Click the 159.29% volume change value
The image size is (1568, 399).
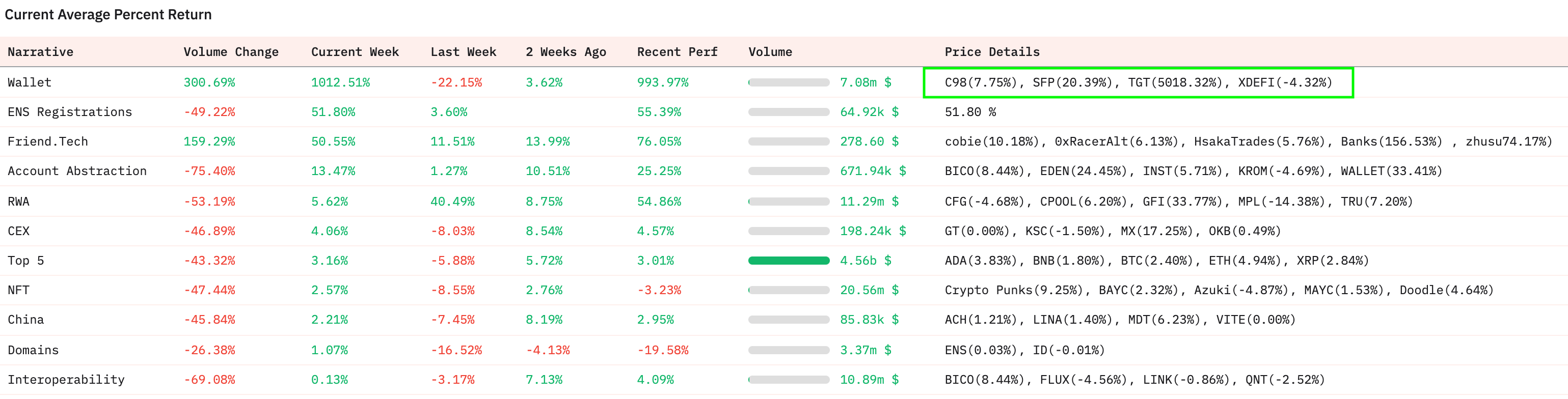209,141
